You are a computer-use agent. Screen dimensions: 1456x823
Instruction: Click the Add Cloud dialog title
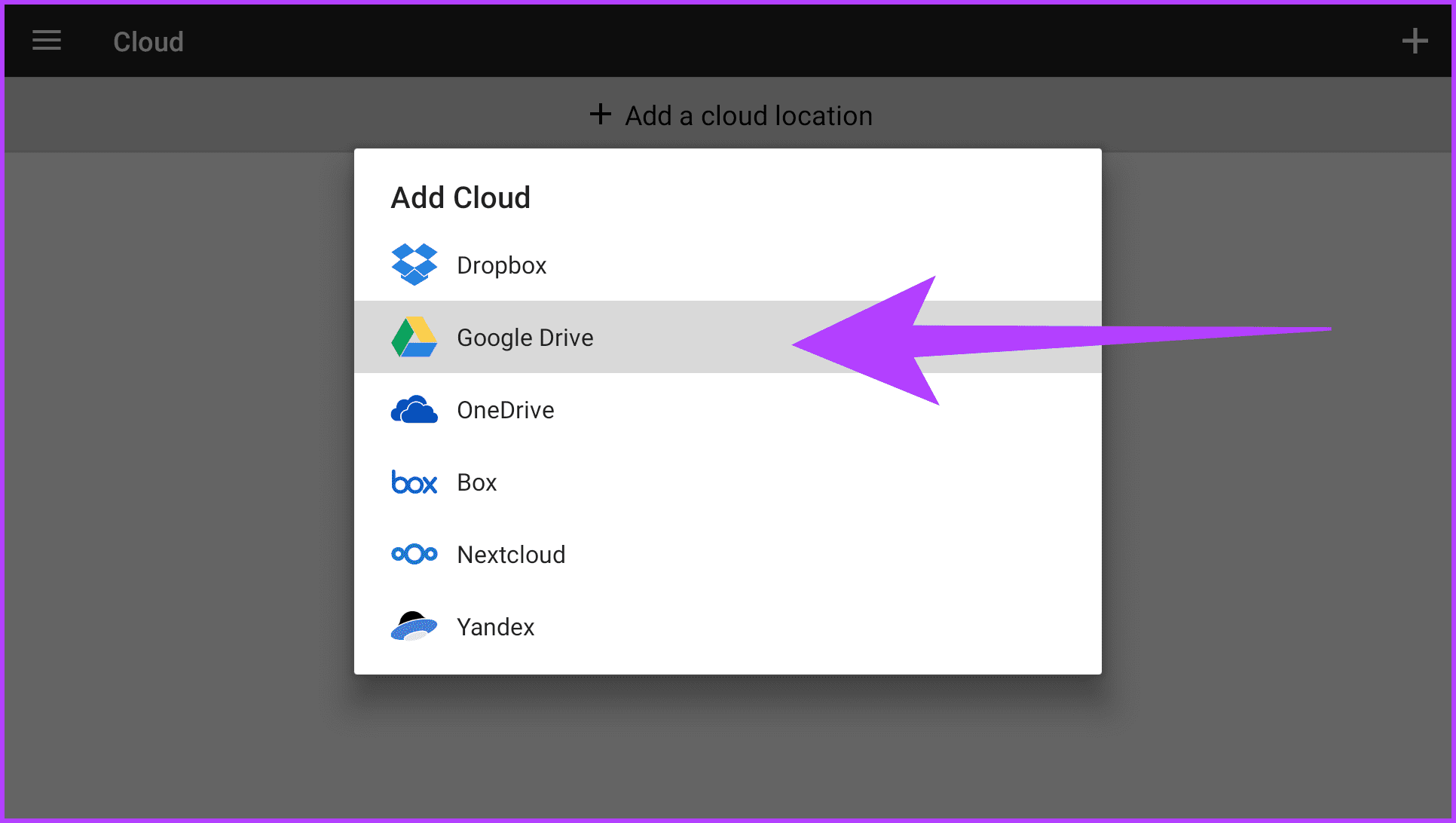[x=460, y=197]
